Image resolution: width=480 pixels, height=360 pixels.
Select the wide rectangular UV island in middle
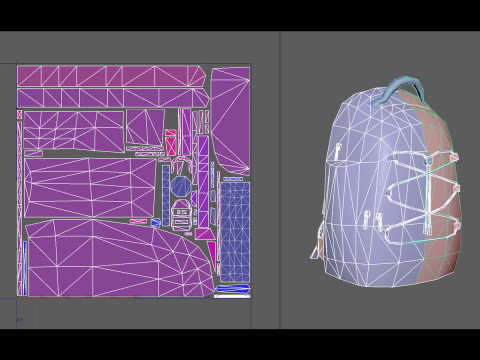(x=90, y=188)
